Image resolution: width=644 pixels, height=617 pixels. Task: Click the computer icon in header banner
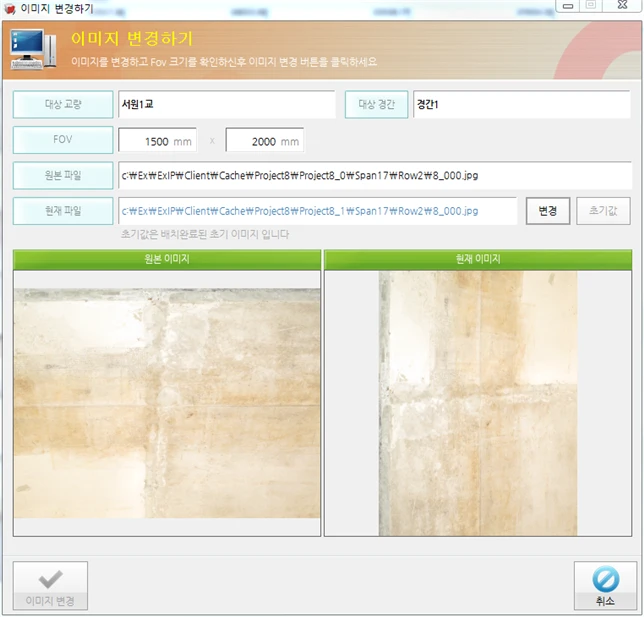click(x=33, y=49)
